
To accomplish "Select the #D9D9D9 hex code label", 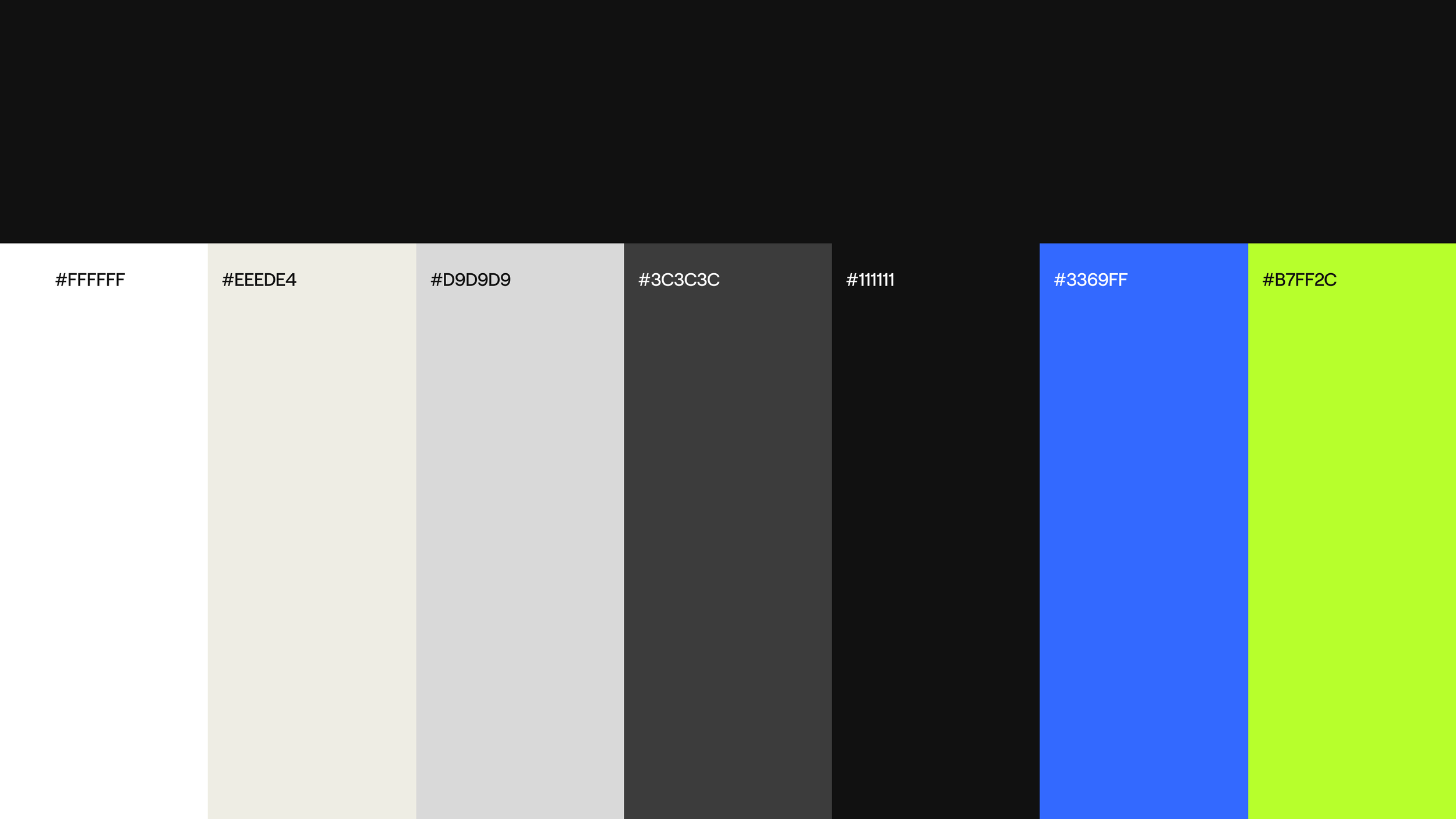I will click(x=470, y=280).
